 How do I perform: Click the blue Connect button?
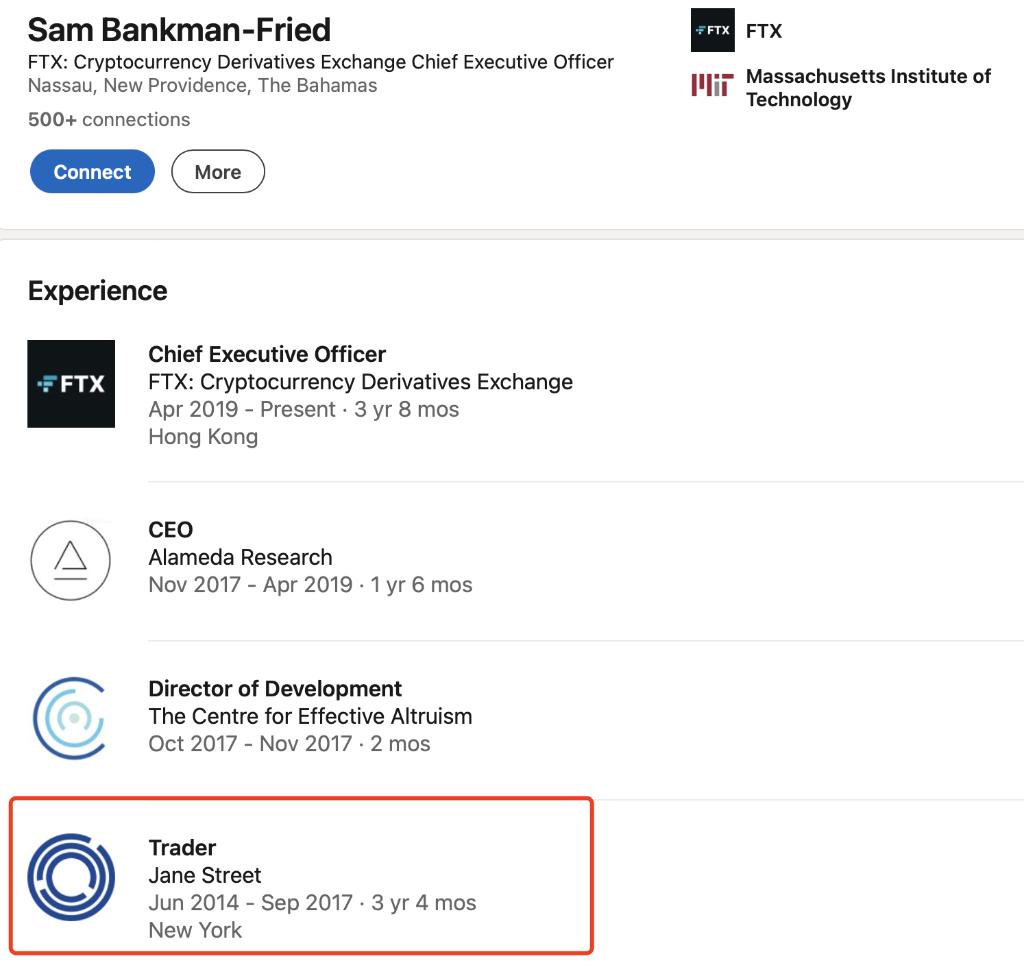click(92, 171)
